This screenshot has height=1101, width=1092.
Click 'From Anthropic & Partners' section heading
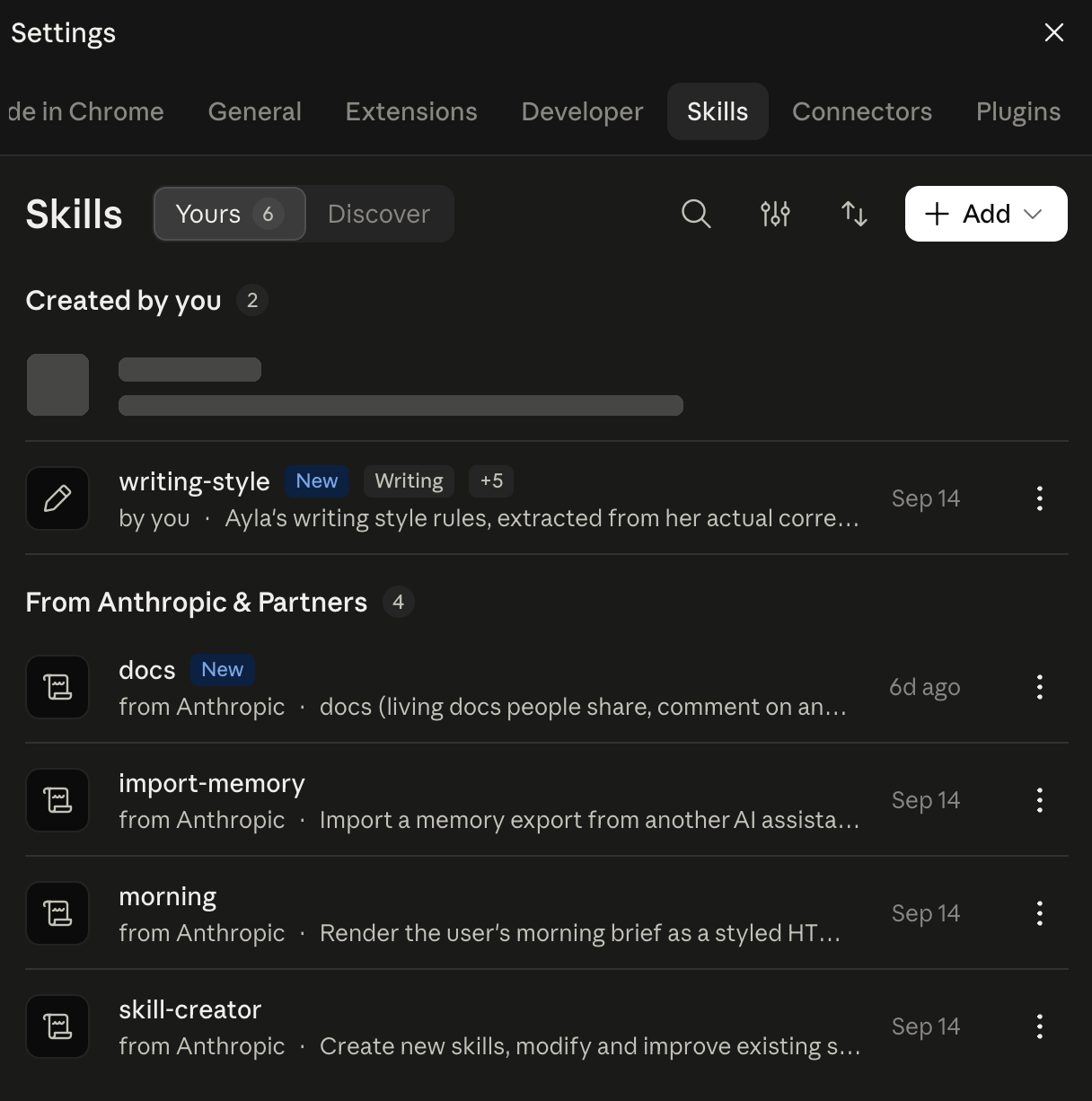197,602
